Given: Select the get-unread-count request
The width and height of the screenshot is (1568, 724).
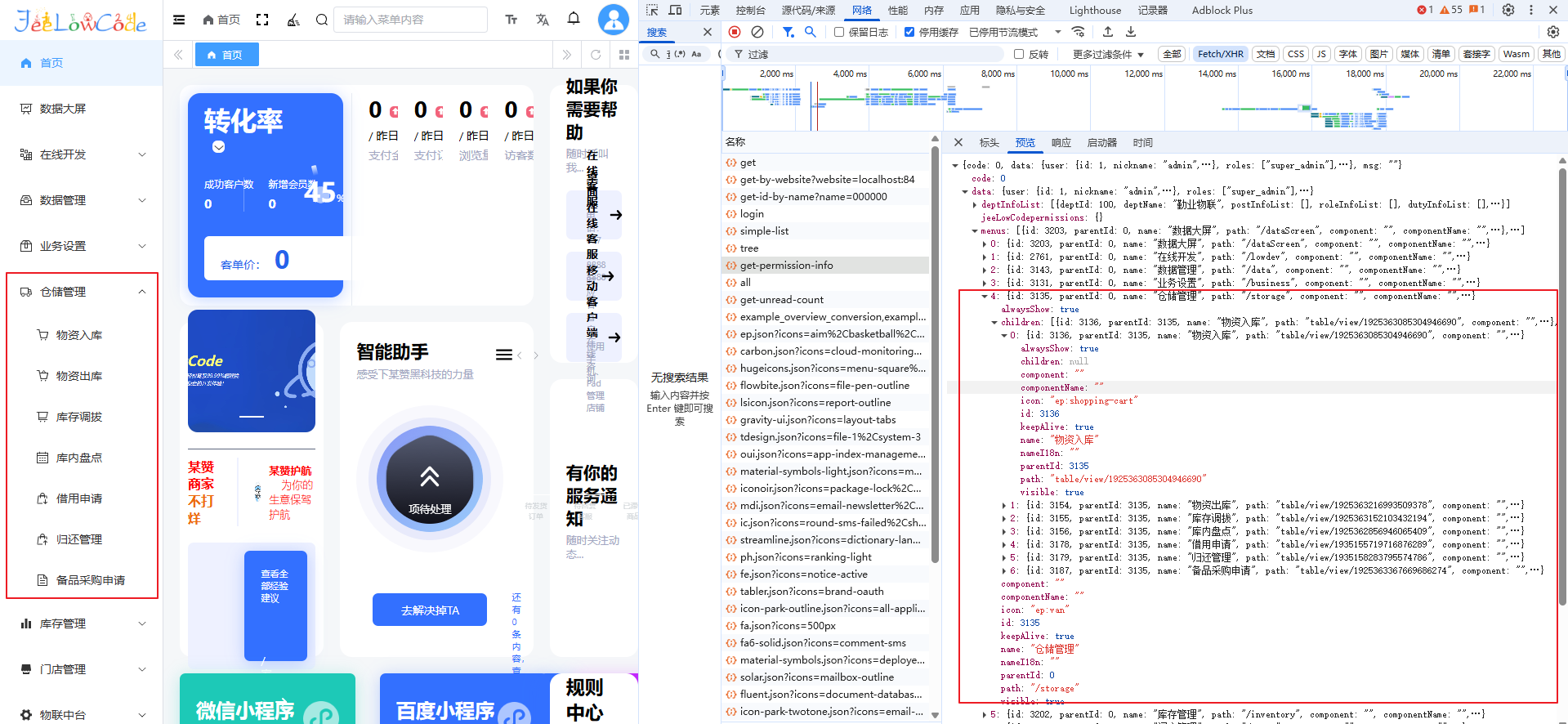Looking at the screenshot, I should pyautogui.click(x=781, y=300).
